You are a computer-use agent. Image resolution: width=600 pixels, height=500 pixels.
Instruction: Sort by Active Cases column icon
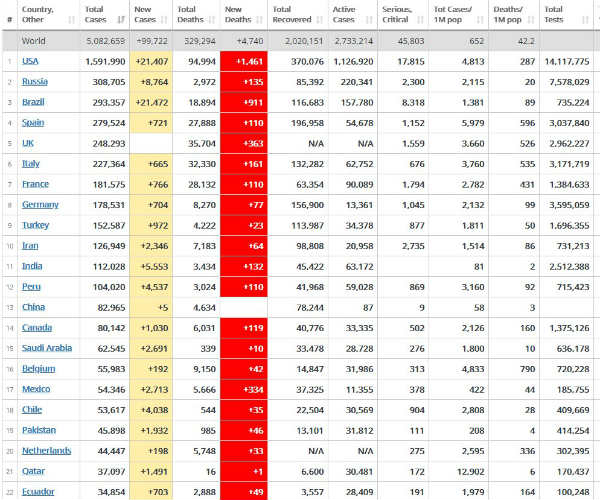point(369,20)
